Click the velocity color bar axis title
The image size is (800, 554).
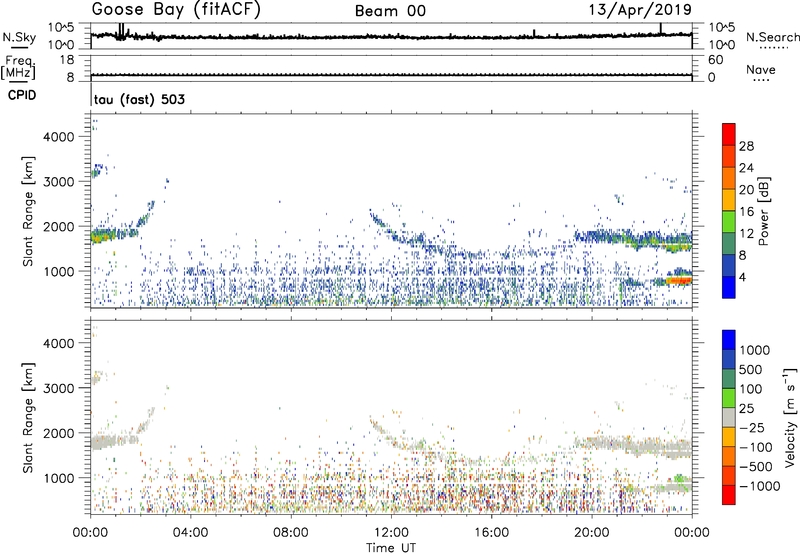pos(790,416)
